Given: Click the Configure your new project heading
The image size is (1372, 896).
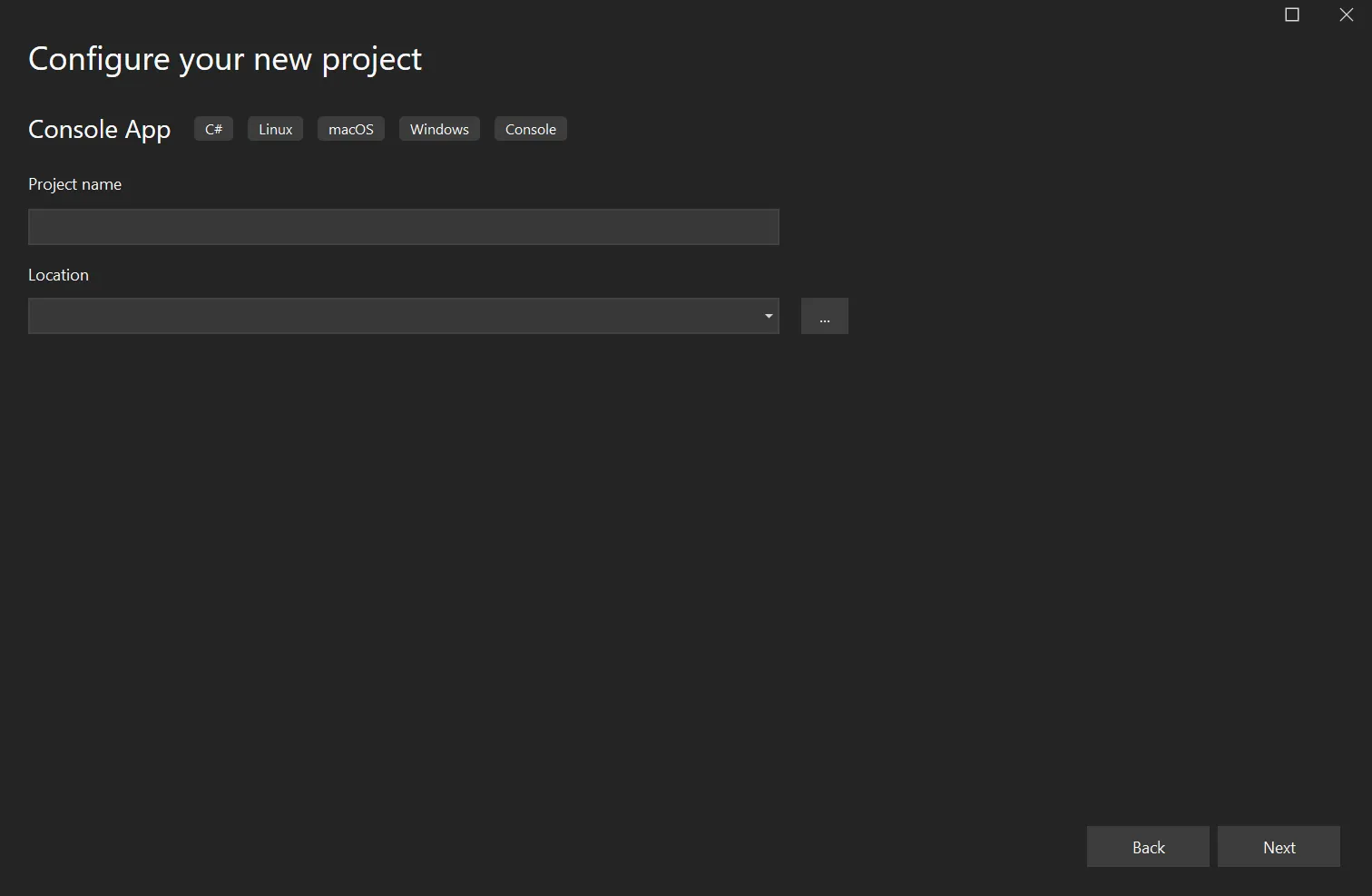Looking at the screenshot, I should coord(225,59).
